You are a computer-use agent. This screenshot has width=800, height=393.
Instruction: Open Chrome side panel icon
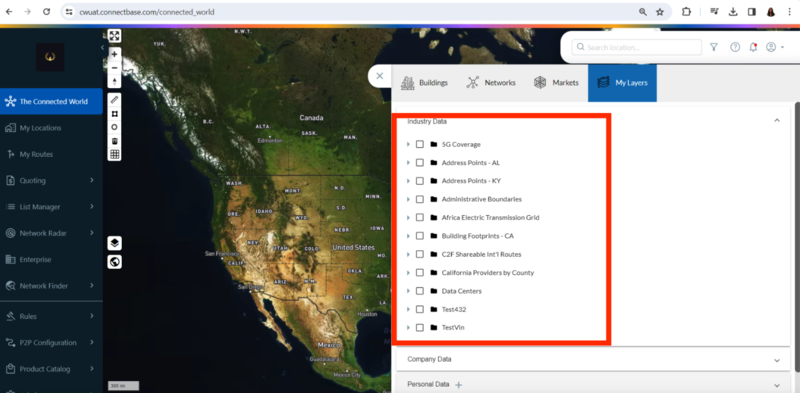(x=752, y=12)
